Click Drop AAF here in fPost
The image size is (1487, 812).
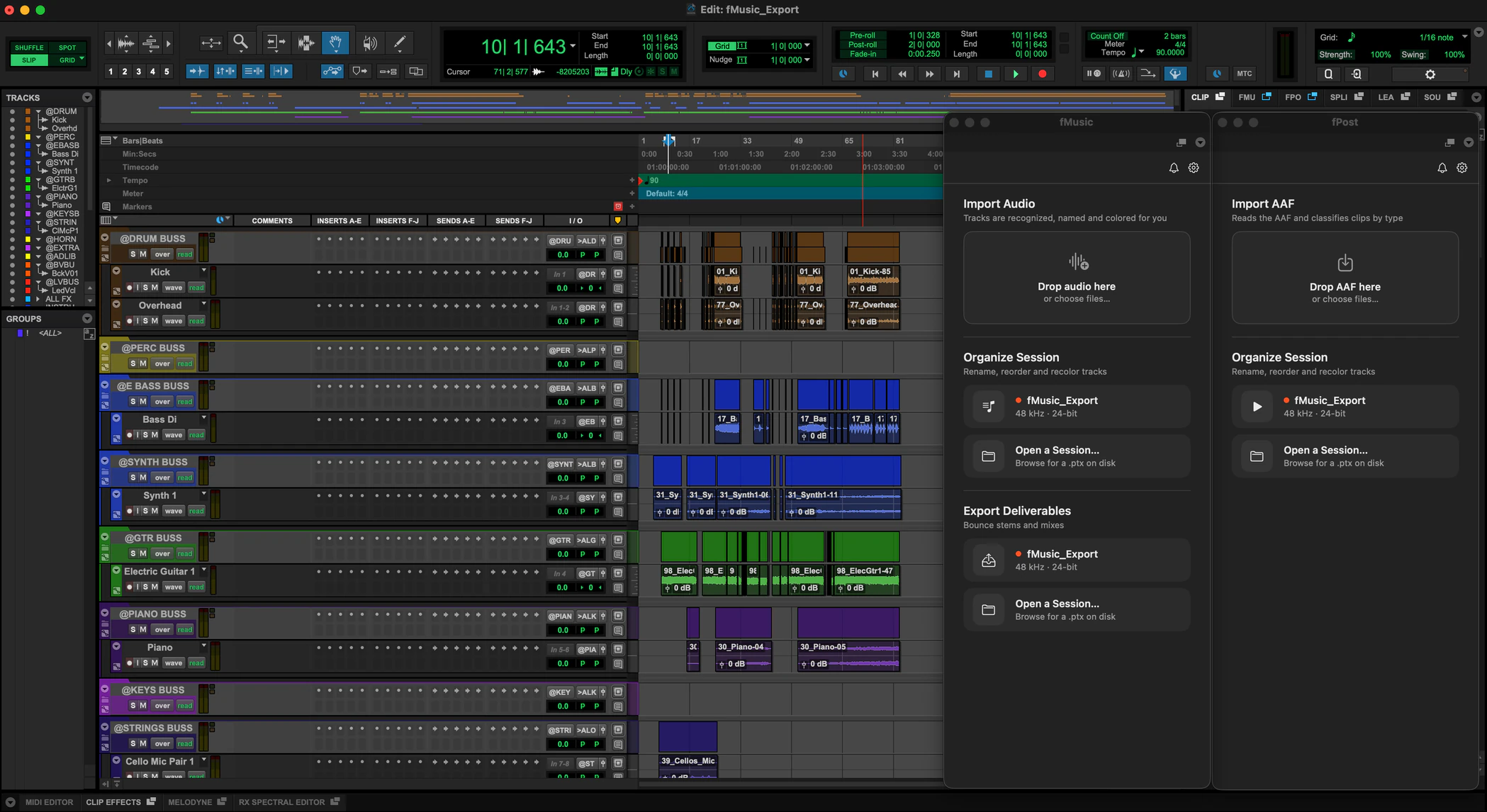click(1345, 278)
